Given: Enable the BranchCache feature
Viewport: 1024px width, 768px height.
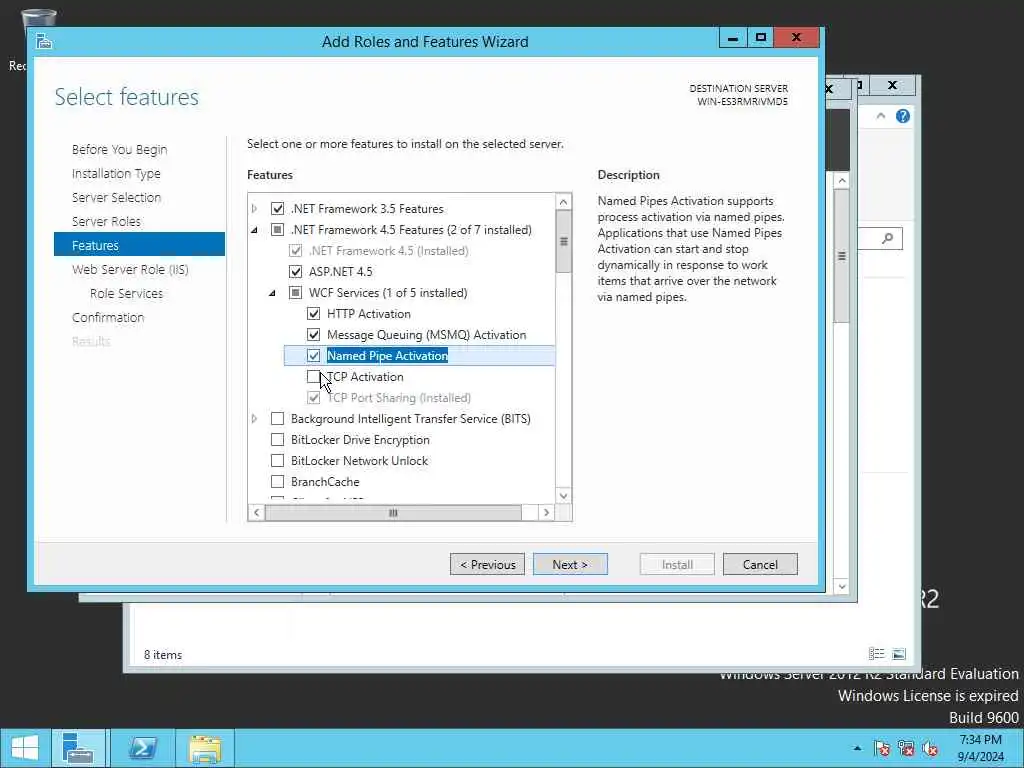Looking at the screenshot, I should pos(278,481).
